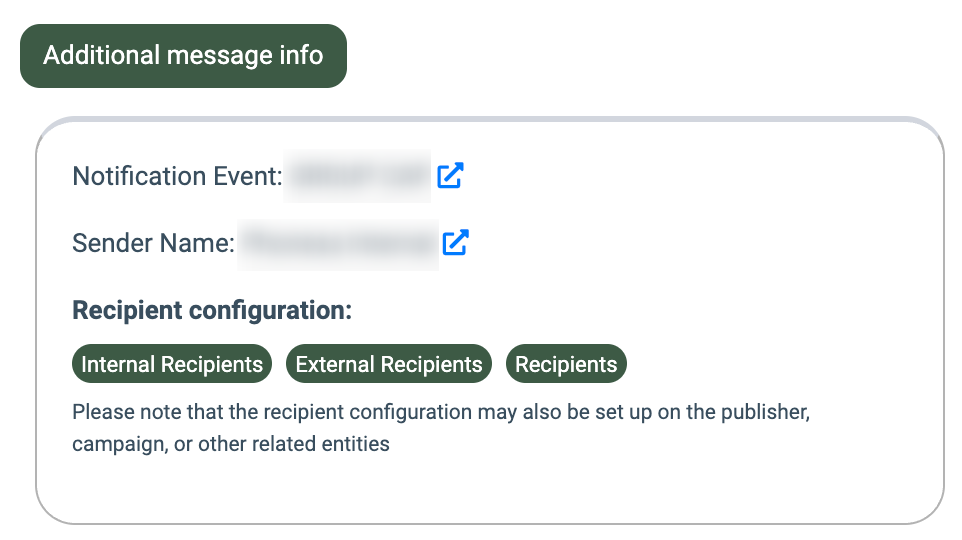Open the Sender Name external link icon
This screenshot has height=540, width=962.
pyautogui.click(x=456, y=242)
